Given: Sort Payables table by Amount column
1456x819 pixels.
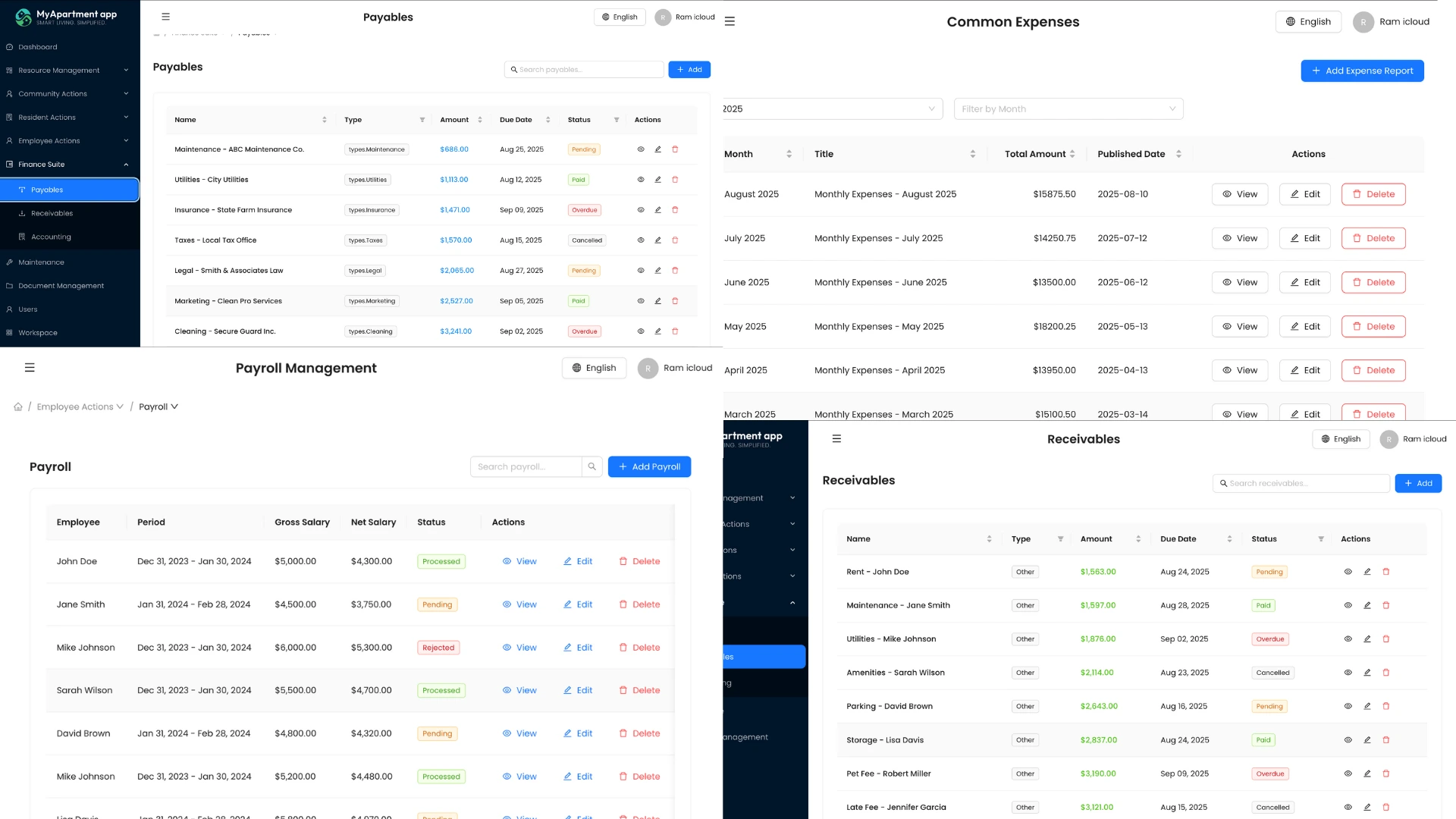Looking at the screenshot, I should tap(480, 120).
